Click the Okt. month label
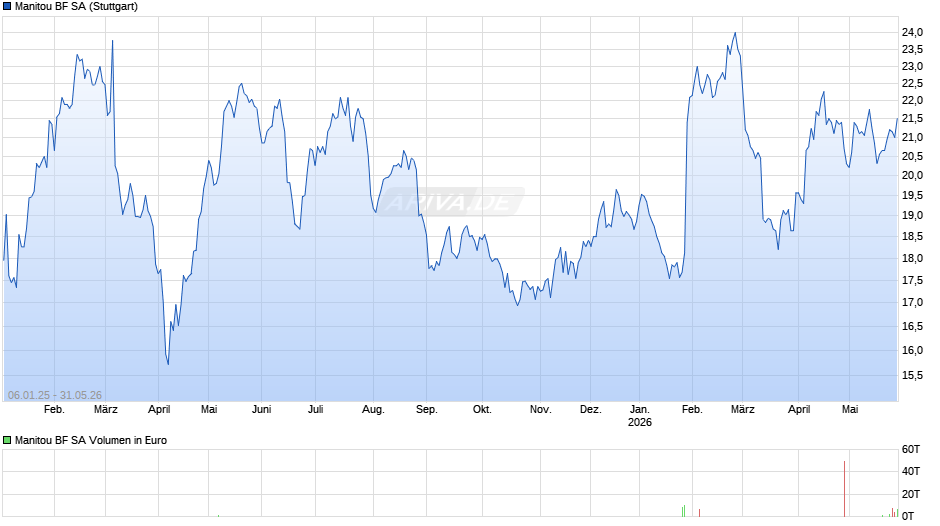Screen dimensions: 940x526 point(482,409)
